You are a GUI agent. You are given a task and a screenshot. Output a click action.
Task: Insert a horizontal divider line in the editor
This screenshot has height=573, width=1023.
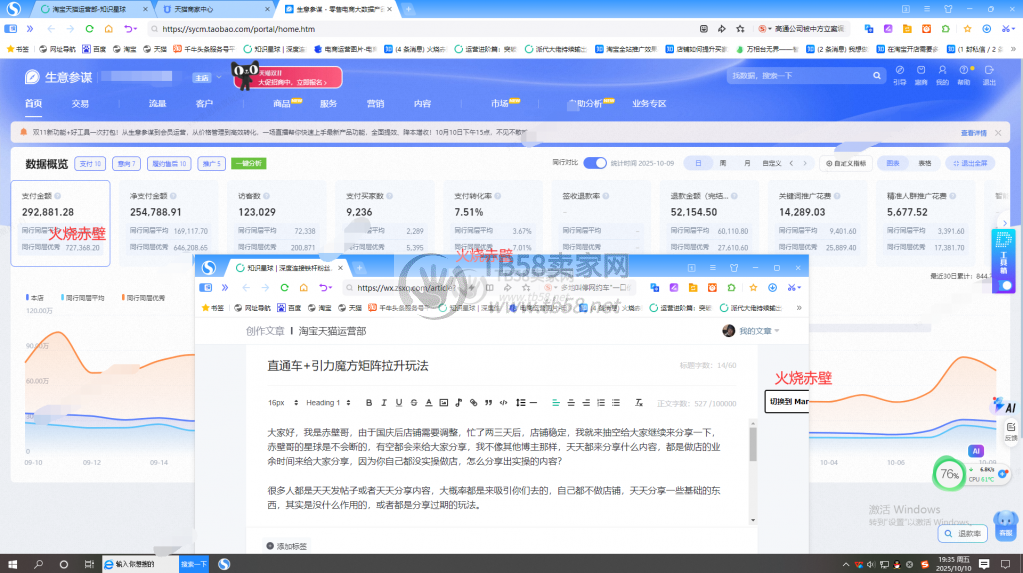pos(534,403)
